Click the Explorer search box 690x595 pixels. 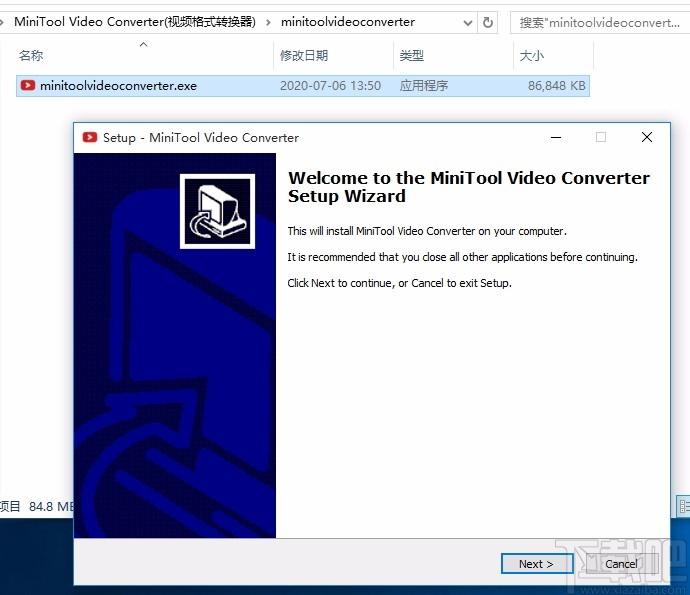pyautogui.click(x=599, y=22)
